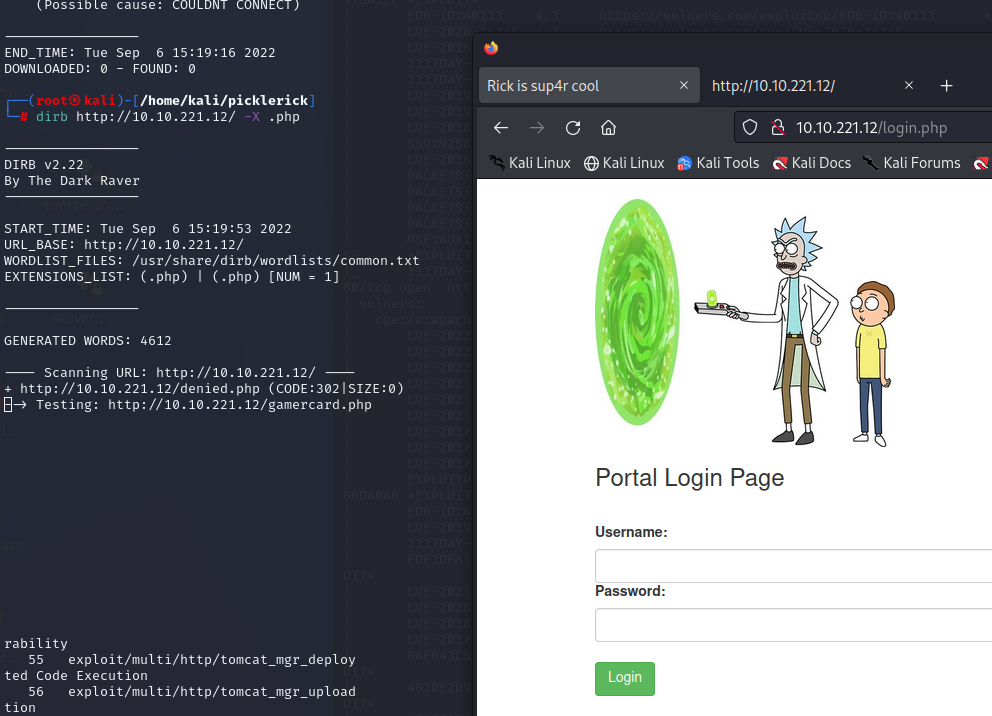Click the browser Back arrow

pos(501,128)
